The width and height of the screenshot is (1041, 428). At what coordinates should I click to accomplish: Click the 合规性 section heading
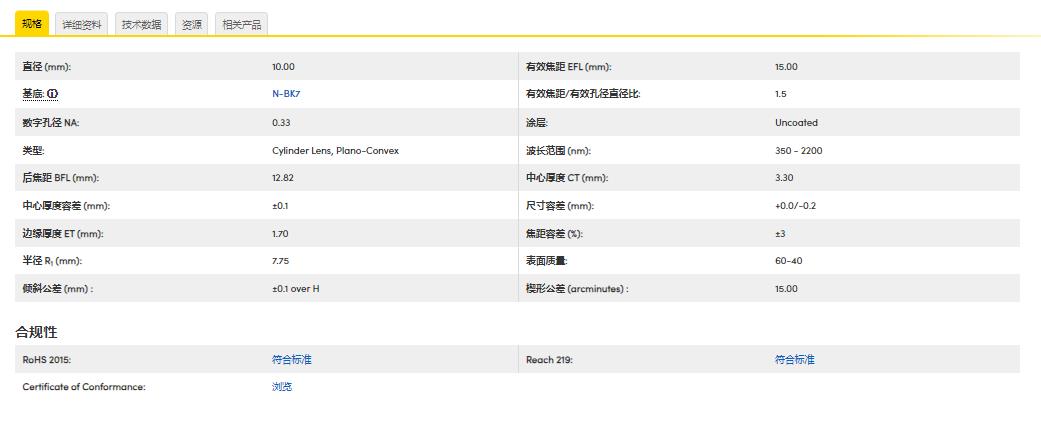[36, 331]
